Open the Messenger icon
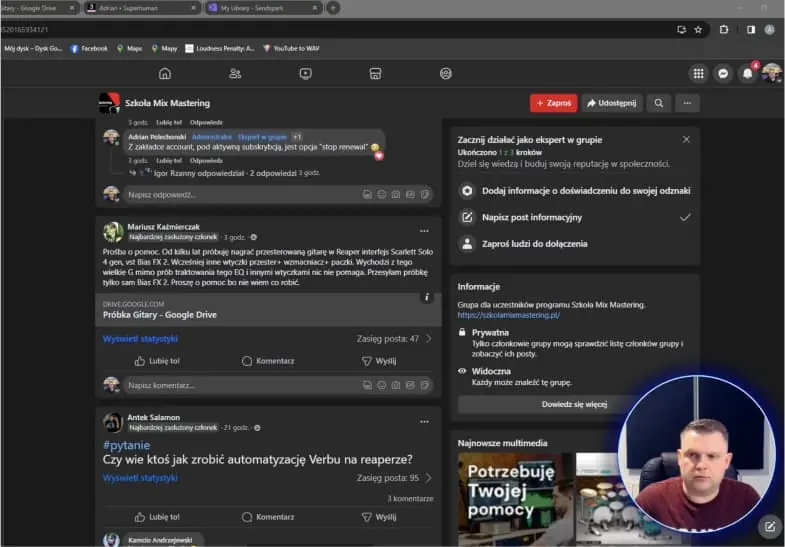Image resolution: width=785 pixels, height=547 pixels. [723, 74]
